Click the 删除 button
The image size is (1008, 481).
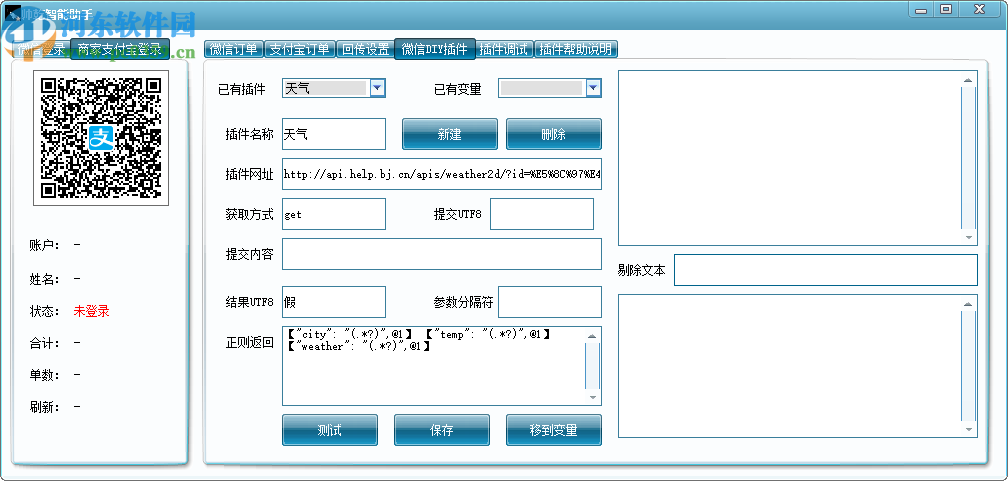coord(554,134)
